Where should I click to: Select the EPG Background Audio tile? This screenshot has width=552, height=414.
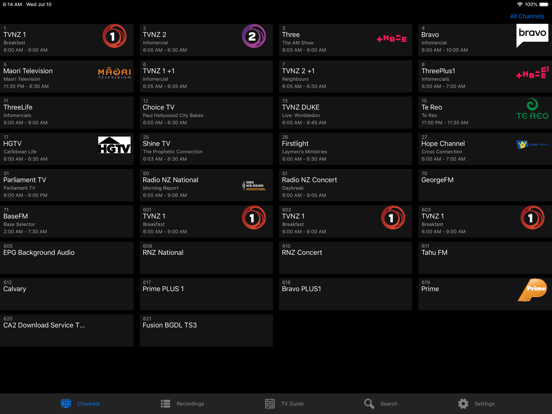(67, 258)
